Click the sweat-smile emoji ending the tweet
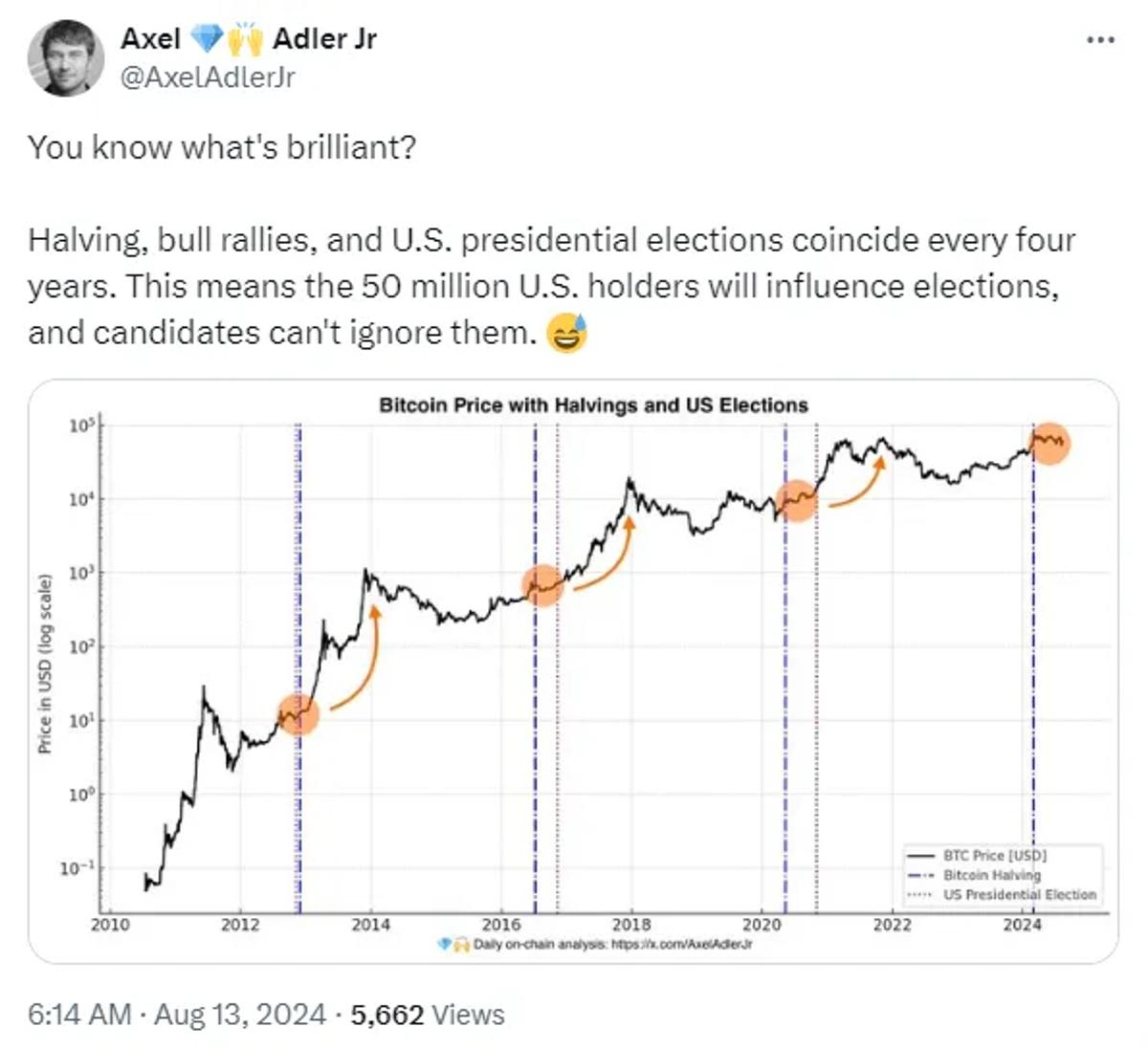The width and height of the screenshot is (1148, 1049). [x=566, y=334]
